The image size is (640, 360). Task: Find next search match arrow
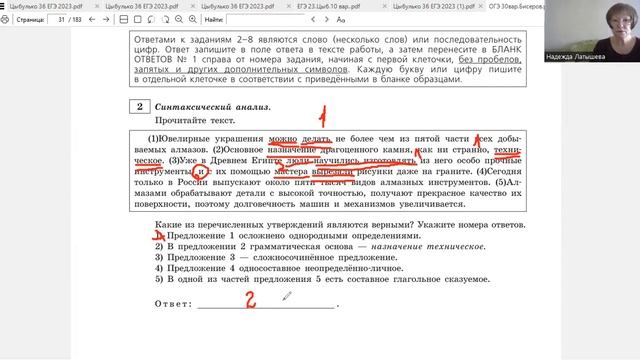(x=327, y=20)
